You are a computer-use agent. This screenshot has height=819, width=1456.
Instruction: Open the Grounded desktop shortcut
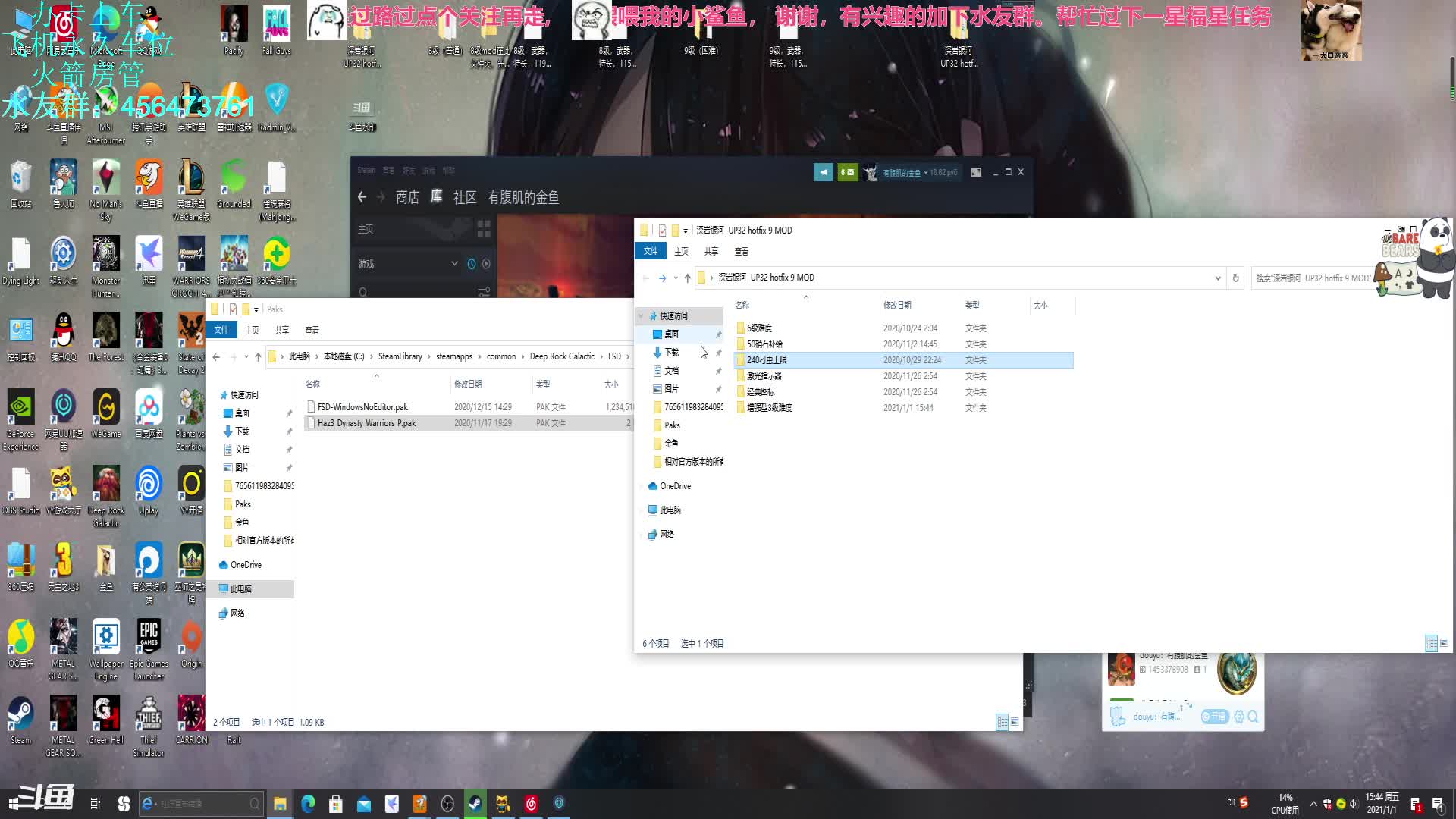234,184
